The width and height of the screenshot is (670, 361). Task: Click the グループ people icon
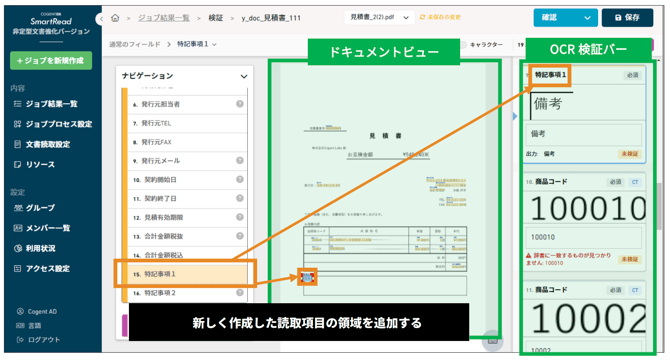pyautogui.click(x=18, y=208)
